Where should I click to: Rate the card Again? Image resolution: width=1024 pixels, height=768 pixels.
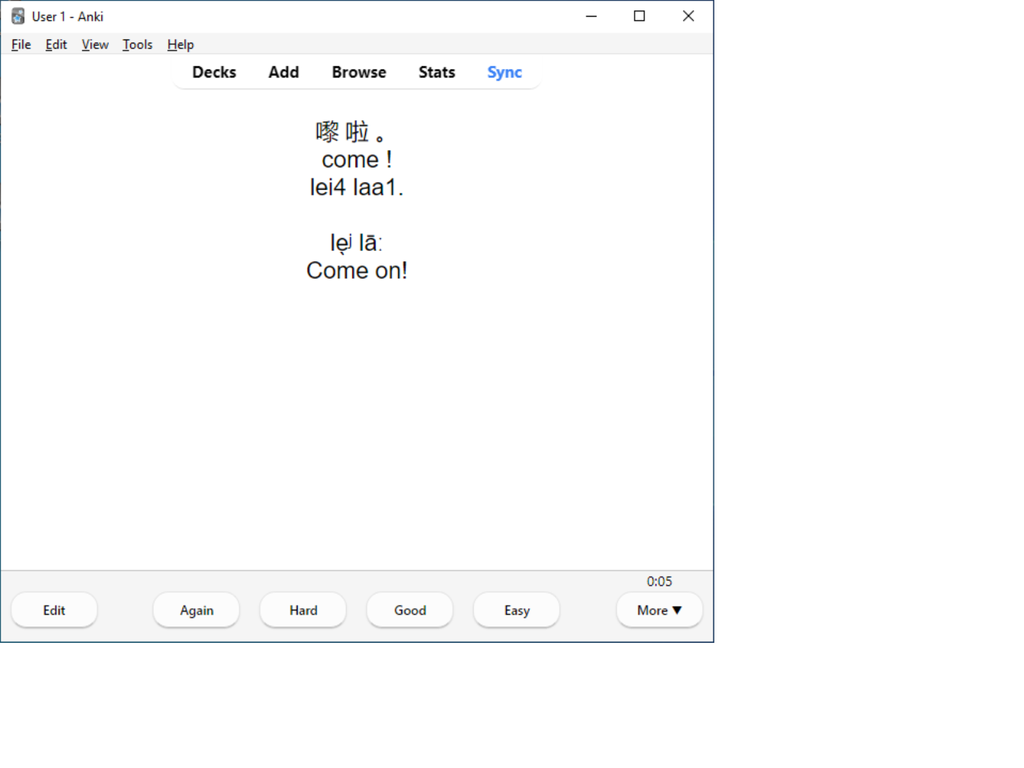[x=197, y=610]
